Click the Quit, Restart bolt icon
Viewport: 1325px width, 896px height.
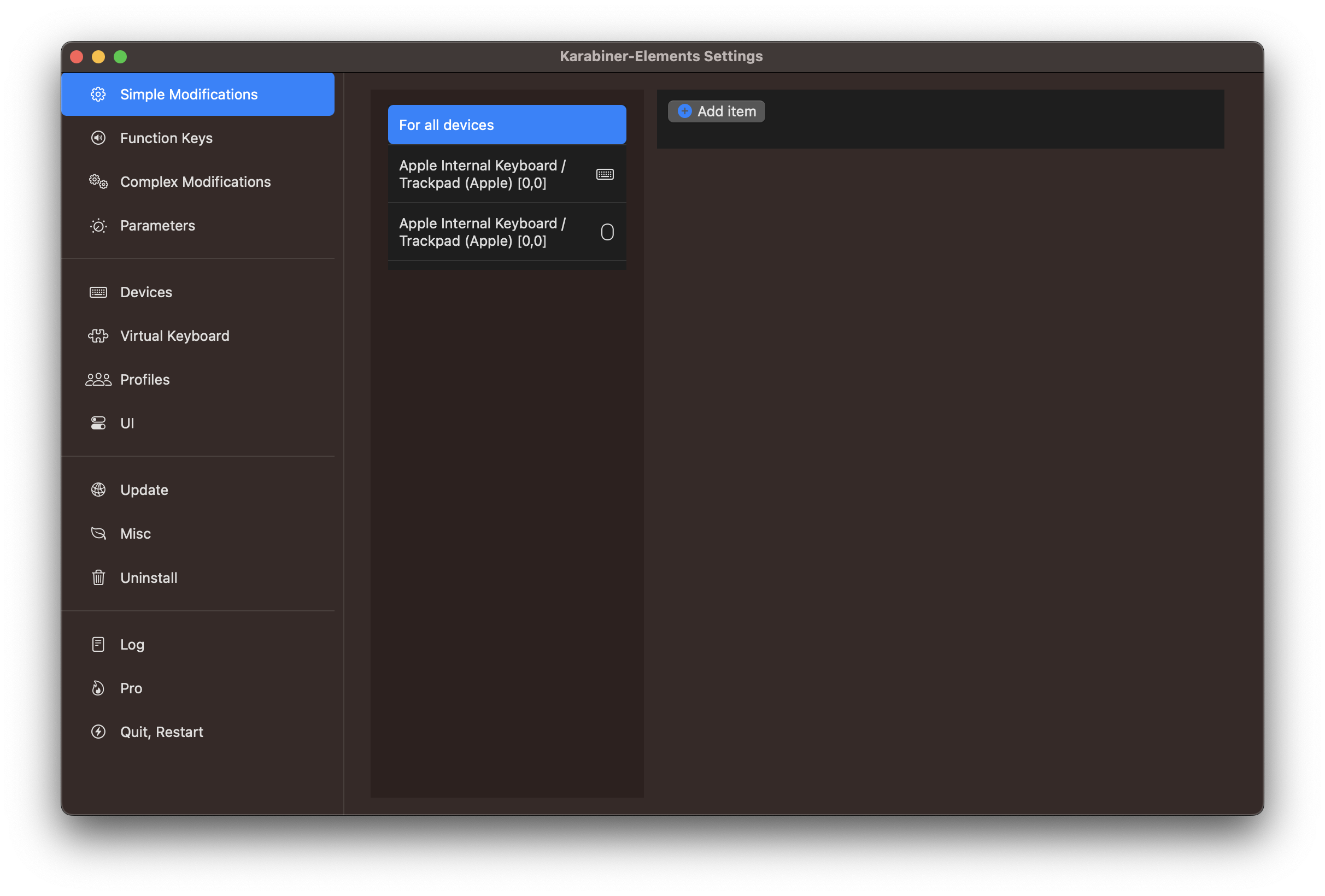point(98,732)
